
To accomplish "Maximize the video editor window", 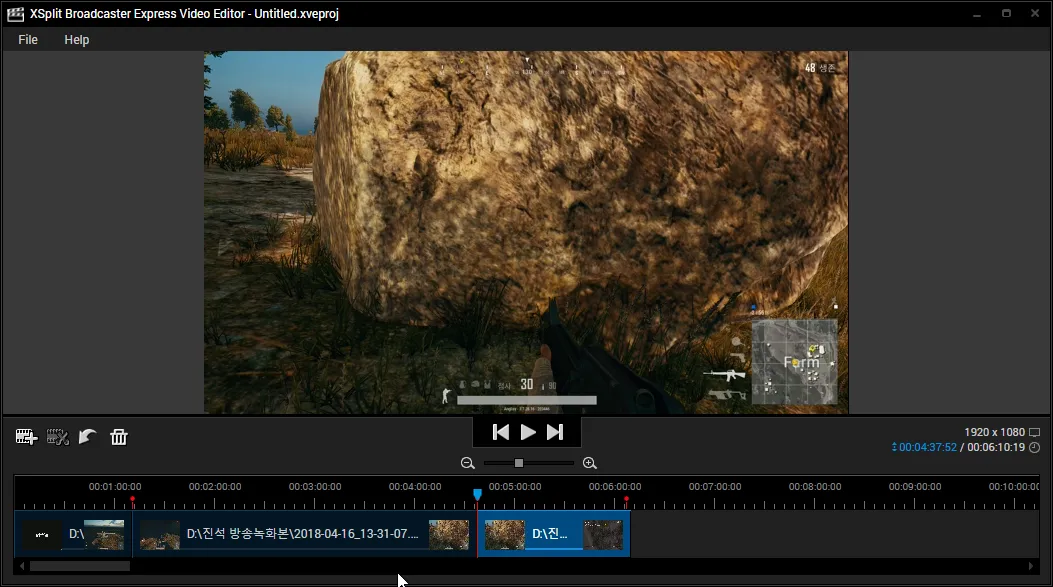I will [1006, 13].
